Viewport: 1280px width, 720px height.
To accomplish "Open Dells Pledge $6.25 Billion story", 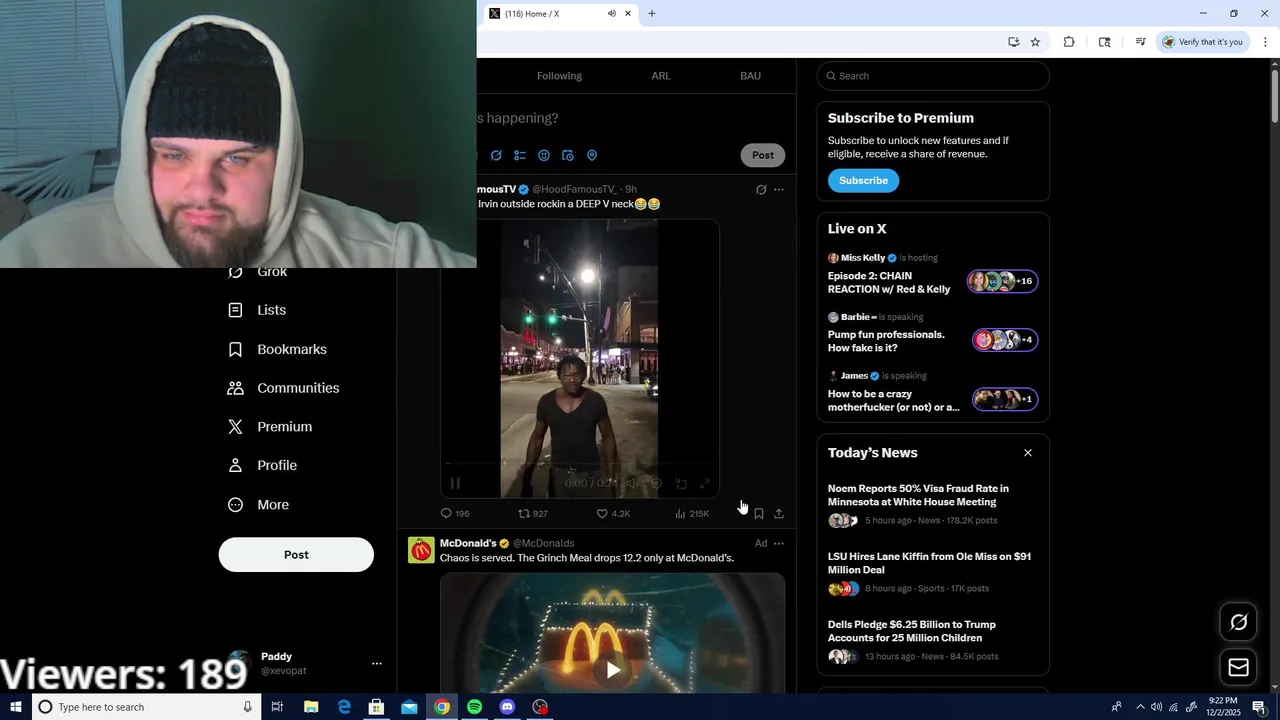I will (x=932, y=641).
